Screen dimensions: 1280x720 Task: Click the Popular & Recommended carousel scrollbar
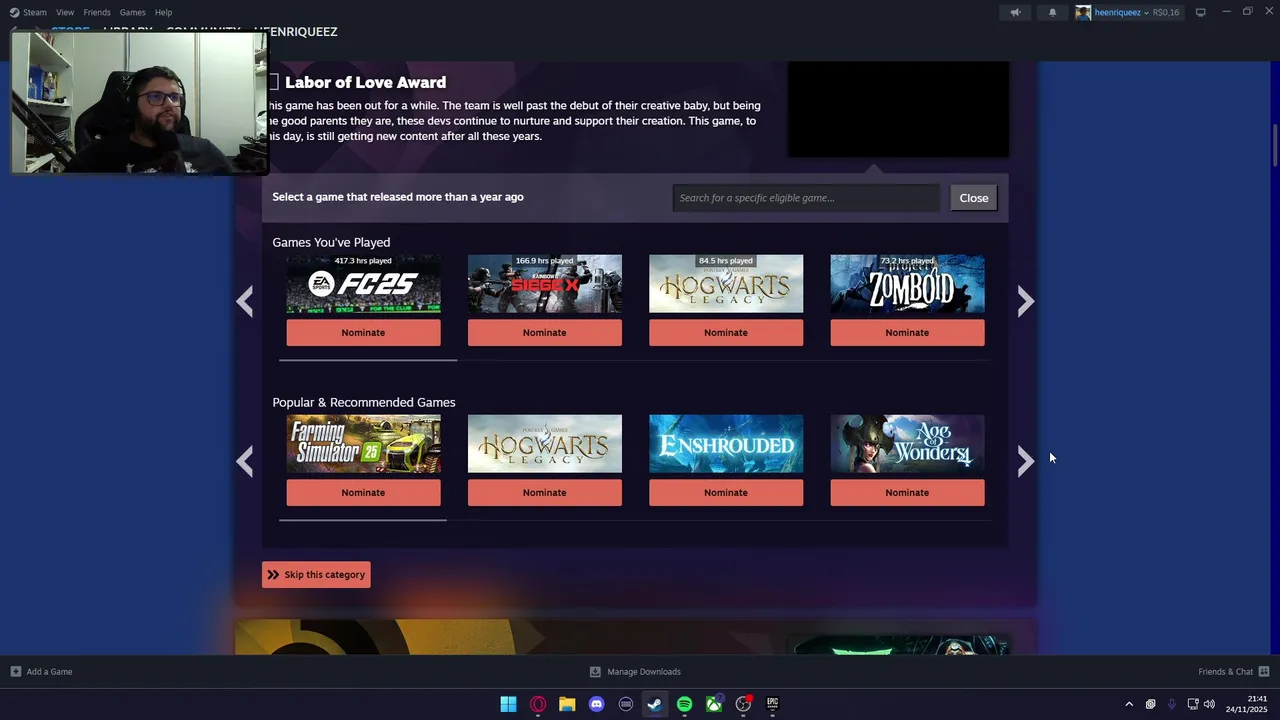pyautogui.click(x=363, y=520)
